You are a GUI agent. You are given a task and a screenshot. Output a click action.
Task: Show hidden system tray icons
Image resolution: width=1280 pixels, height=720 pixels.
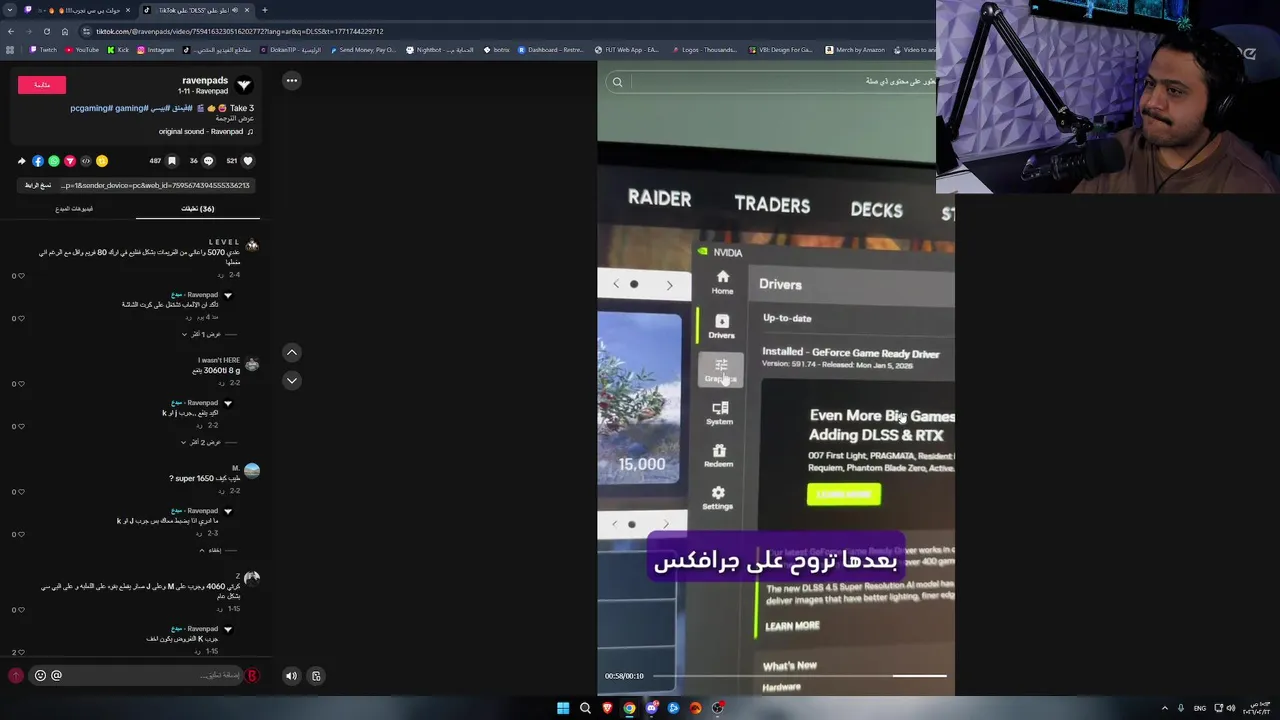click(x=1164, y=708)
